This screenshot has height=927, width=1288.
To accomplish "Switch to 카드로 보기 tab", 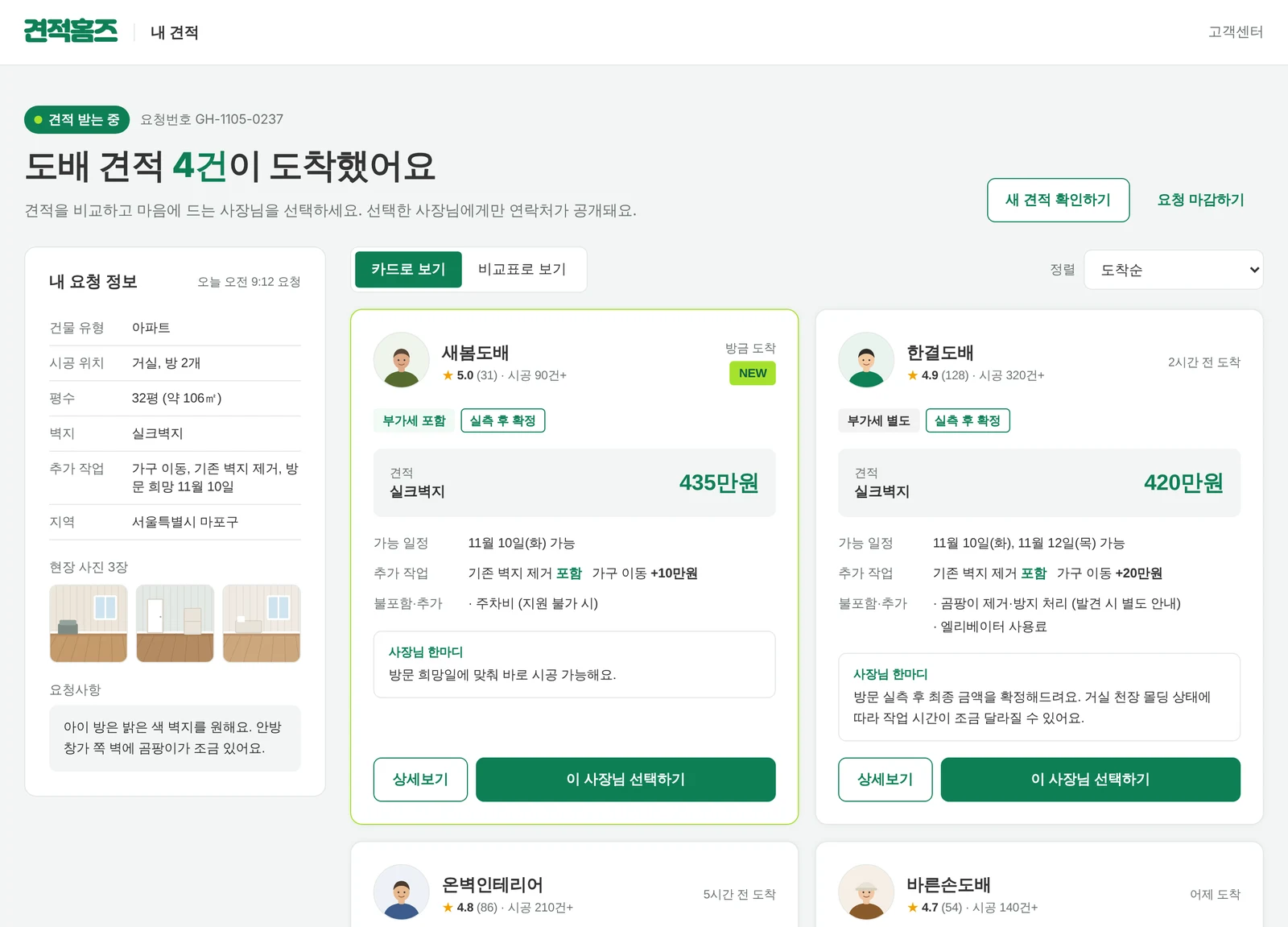I will [408, 269].
